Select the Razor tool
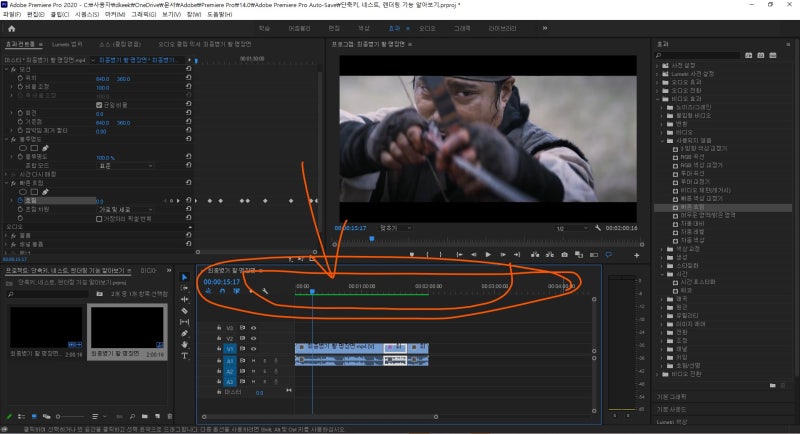This screenshot has width=800, height=434. pos(185,311)
